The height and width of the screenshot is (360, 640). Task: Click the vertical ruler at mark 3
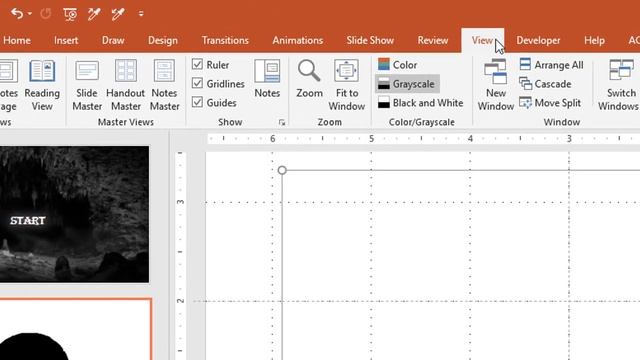180,202
